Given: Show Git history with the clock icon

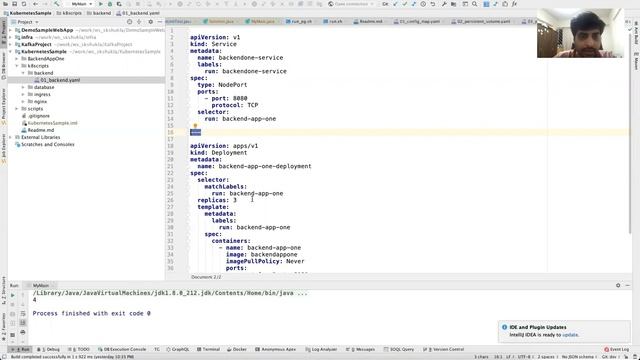Looking at the screenshot, I should pyautogui.click(x=423, y=4).
